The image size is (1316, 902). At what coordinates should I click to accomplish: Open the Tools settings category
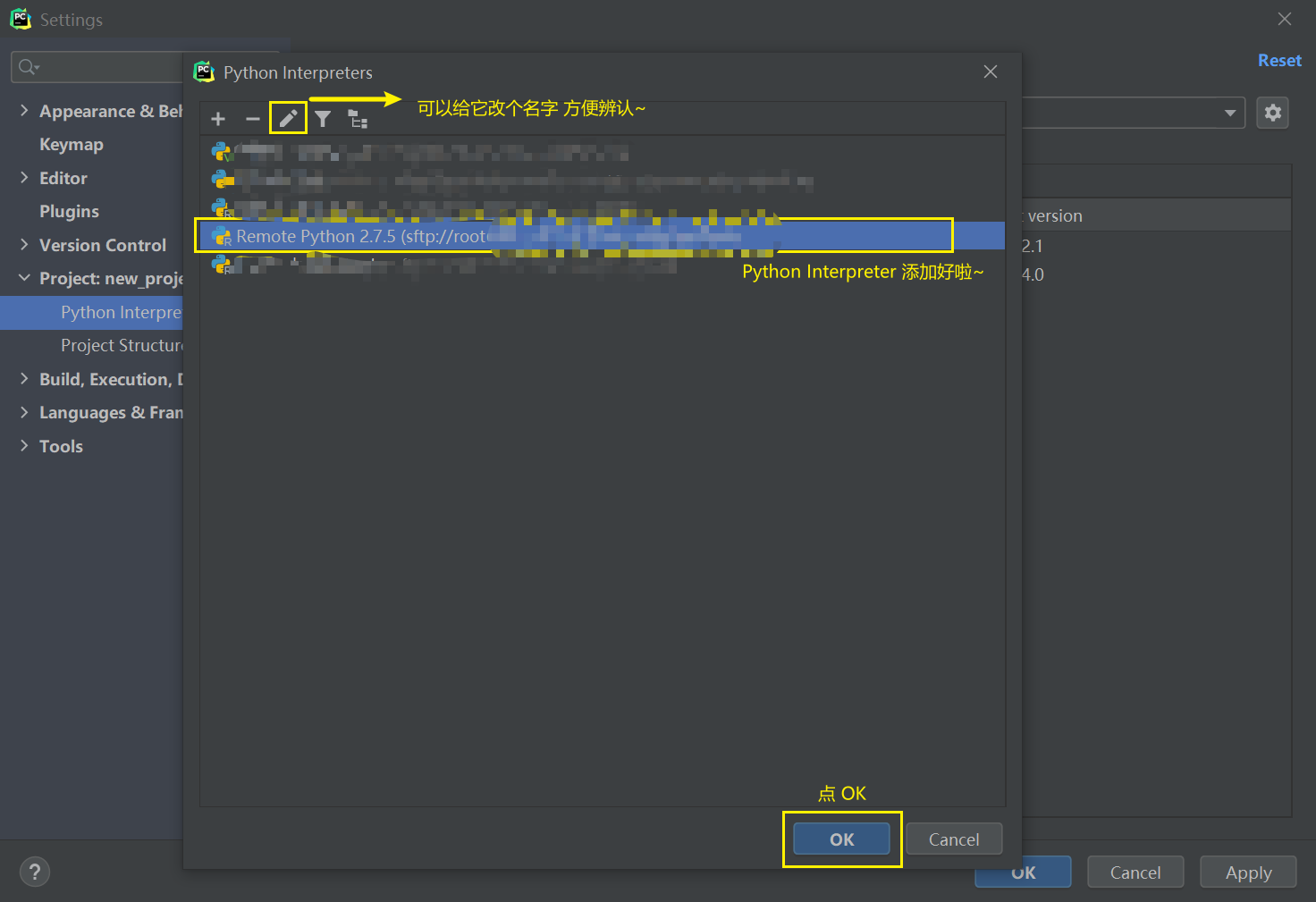[61, 446]
